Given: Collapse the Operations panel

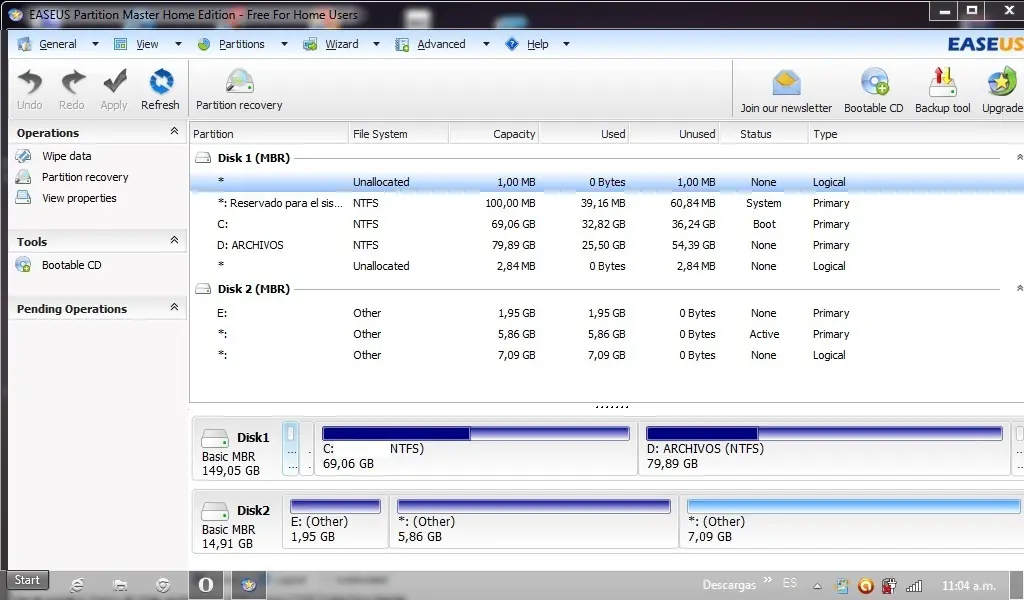Looking at the screenshot, I should pos(174,131).
